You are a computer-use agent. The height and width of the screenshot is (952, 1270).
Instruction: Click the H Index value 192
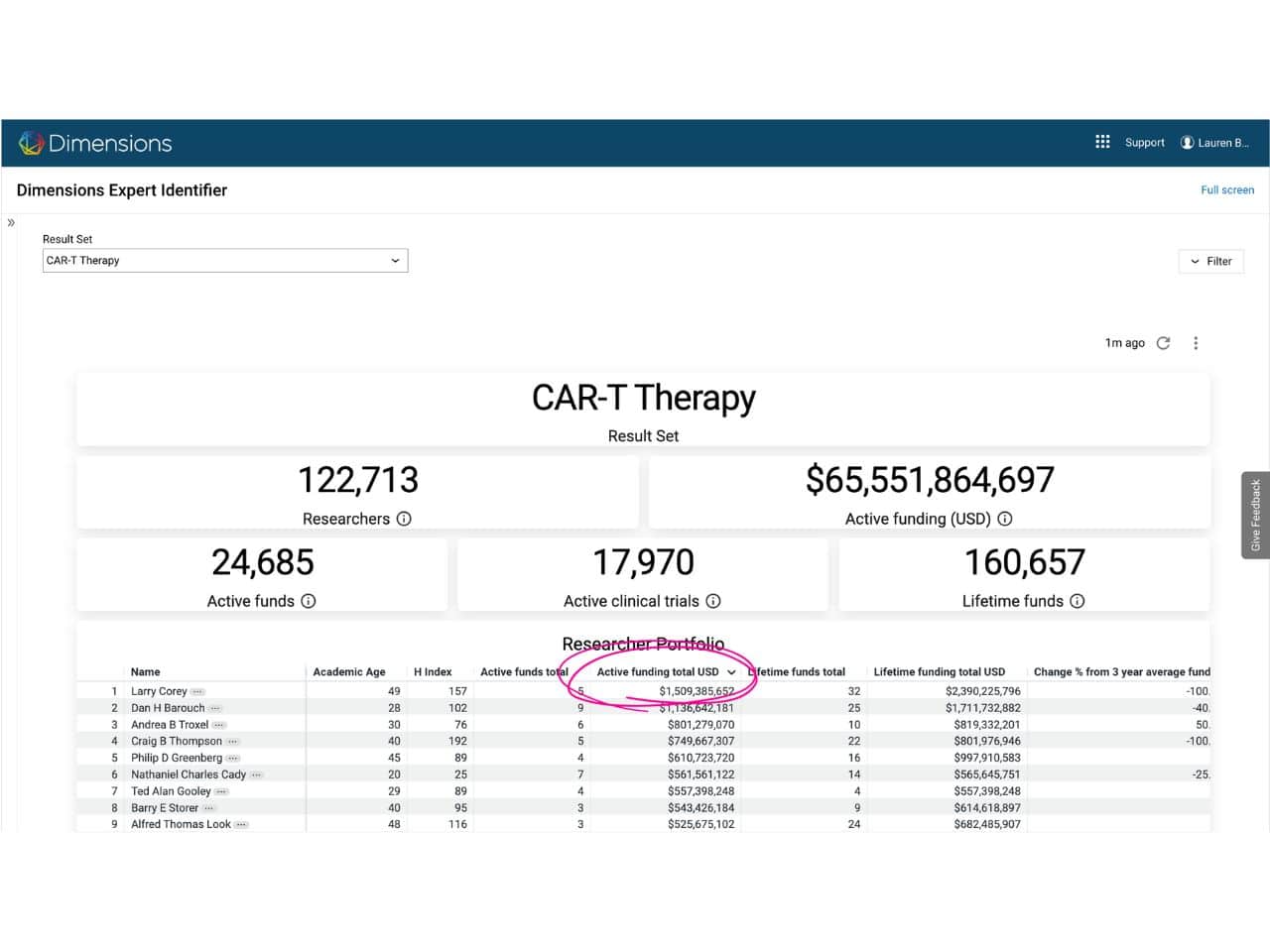coord(457,741)
